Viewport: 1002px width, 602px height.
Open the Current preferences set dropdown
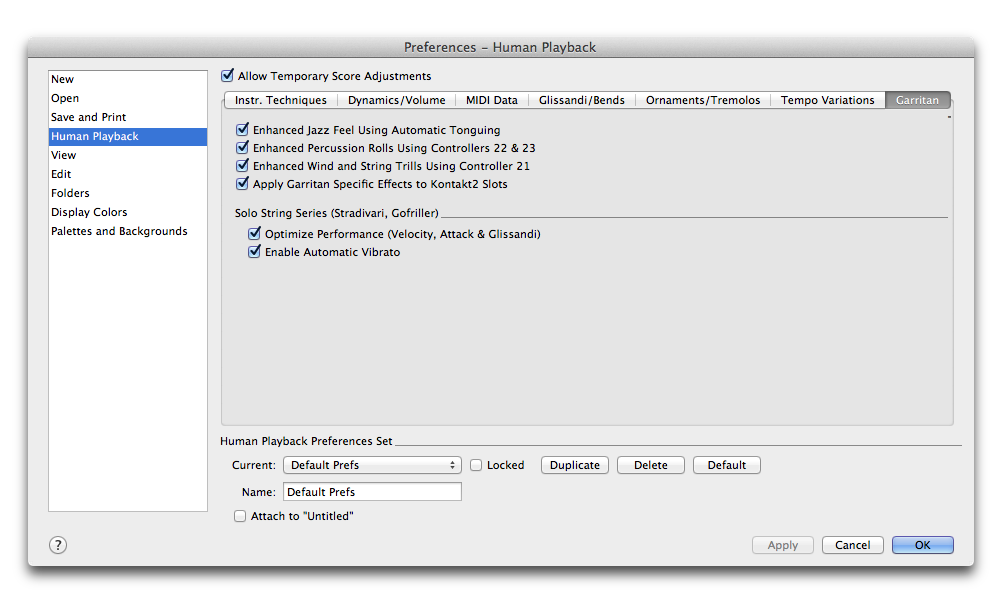point(372,465)
